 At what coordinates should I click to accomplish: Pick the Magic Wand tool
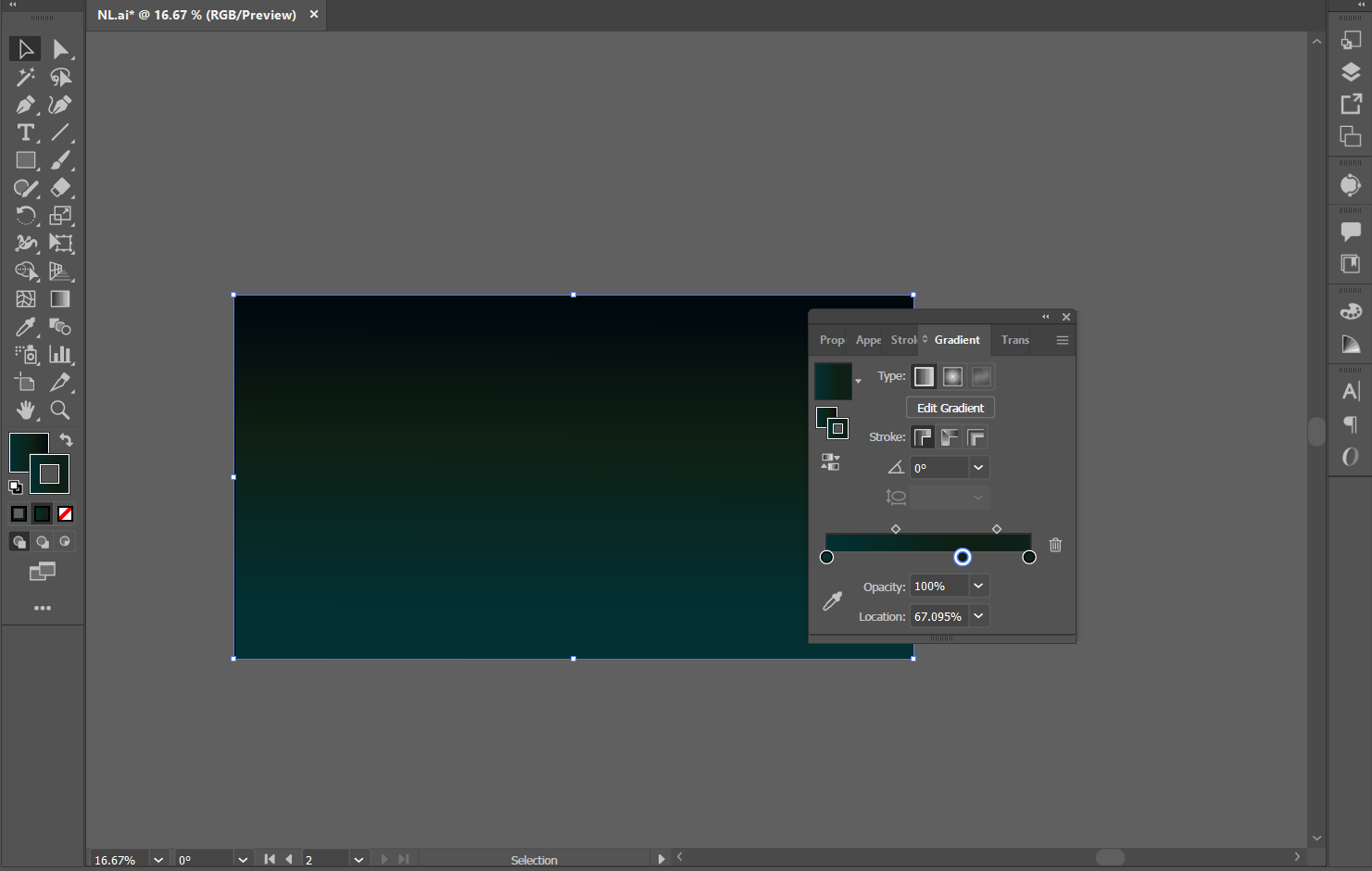[x=25, y=77]
